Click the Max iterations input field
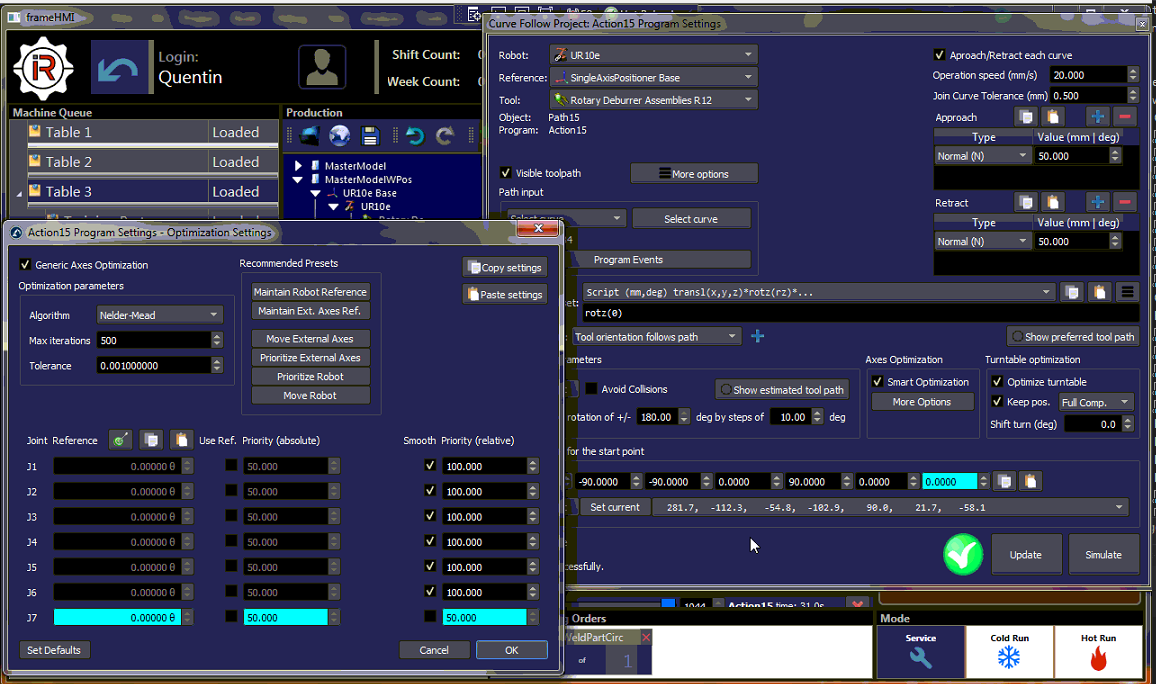 (154, 341)
